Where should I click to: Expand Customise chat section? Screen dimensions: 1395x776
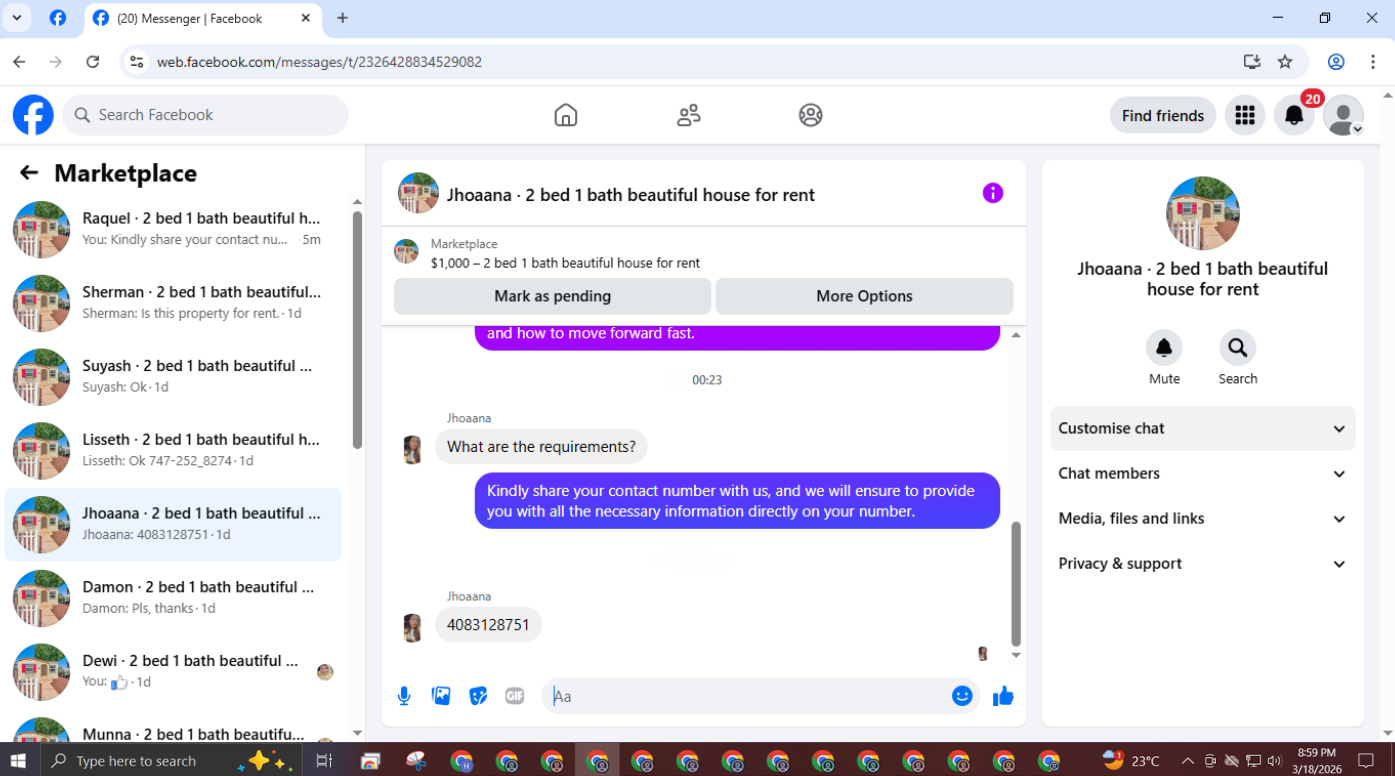[x=1202, y=428]
